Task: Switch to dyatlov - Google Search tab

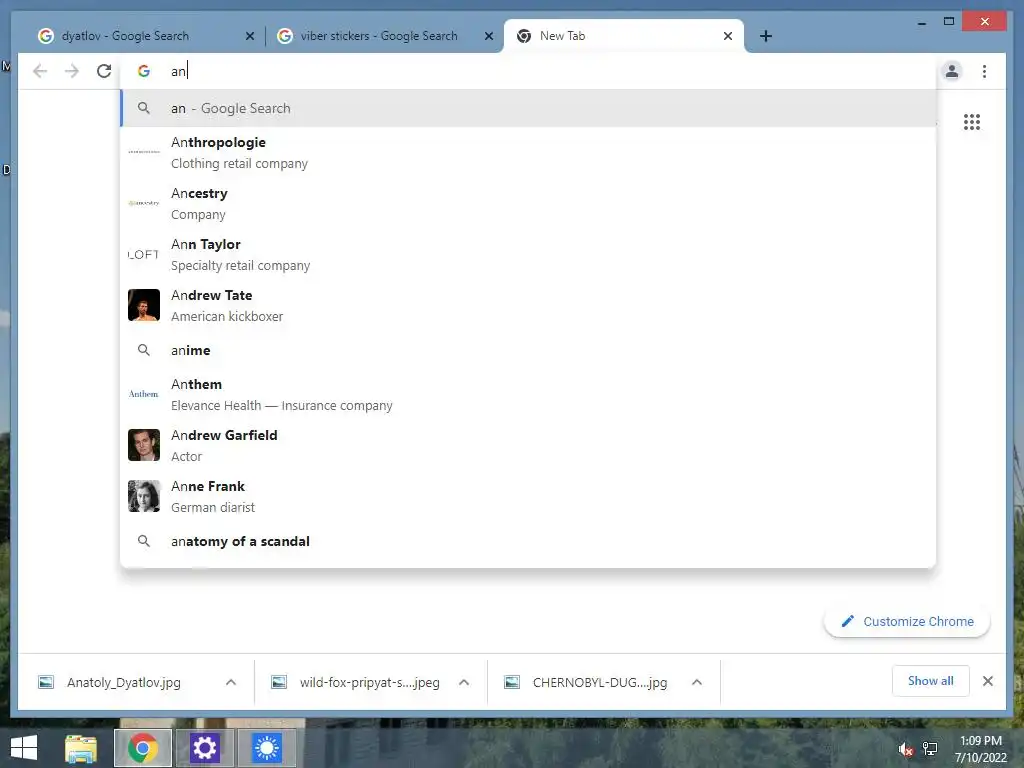Action: pos(147,36)
